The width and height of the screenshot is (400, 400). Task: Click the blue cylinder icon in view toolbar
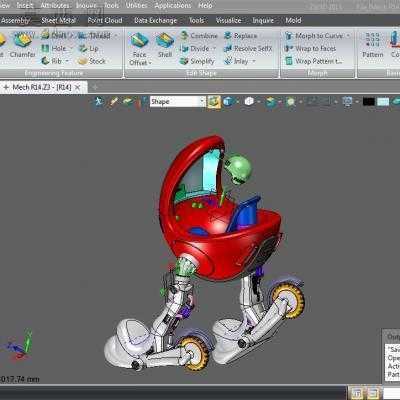click(x=228, y=101)
